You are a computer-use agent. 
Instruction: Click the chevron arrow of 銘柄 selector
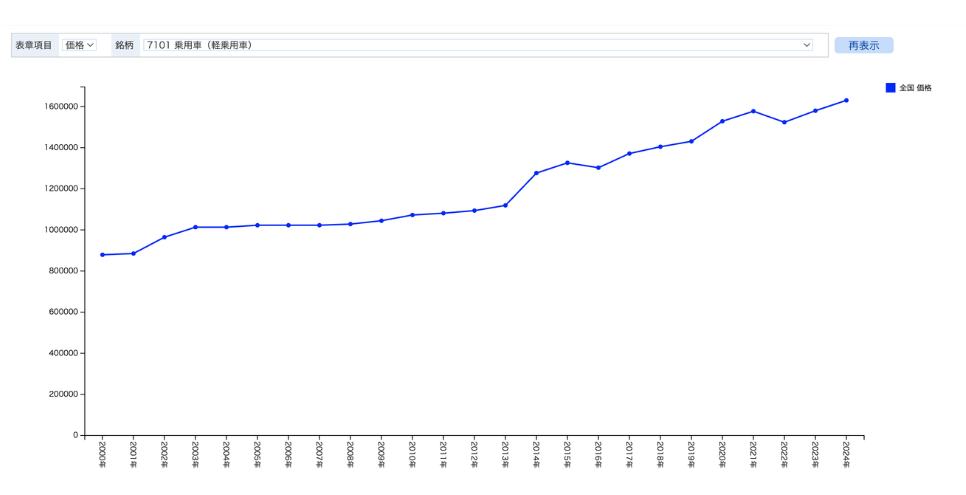[x=806, y=45]
